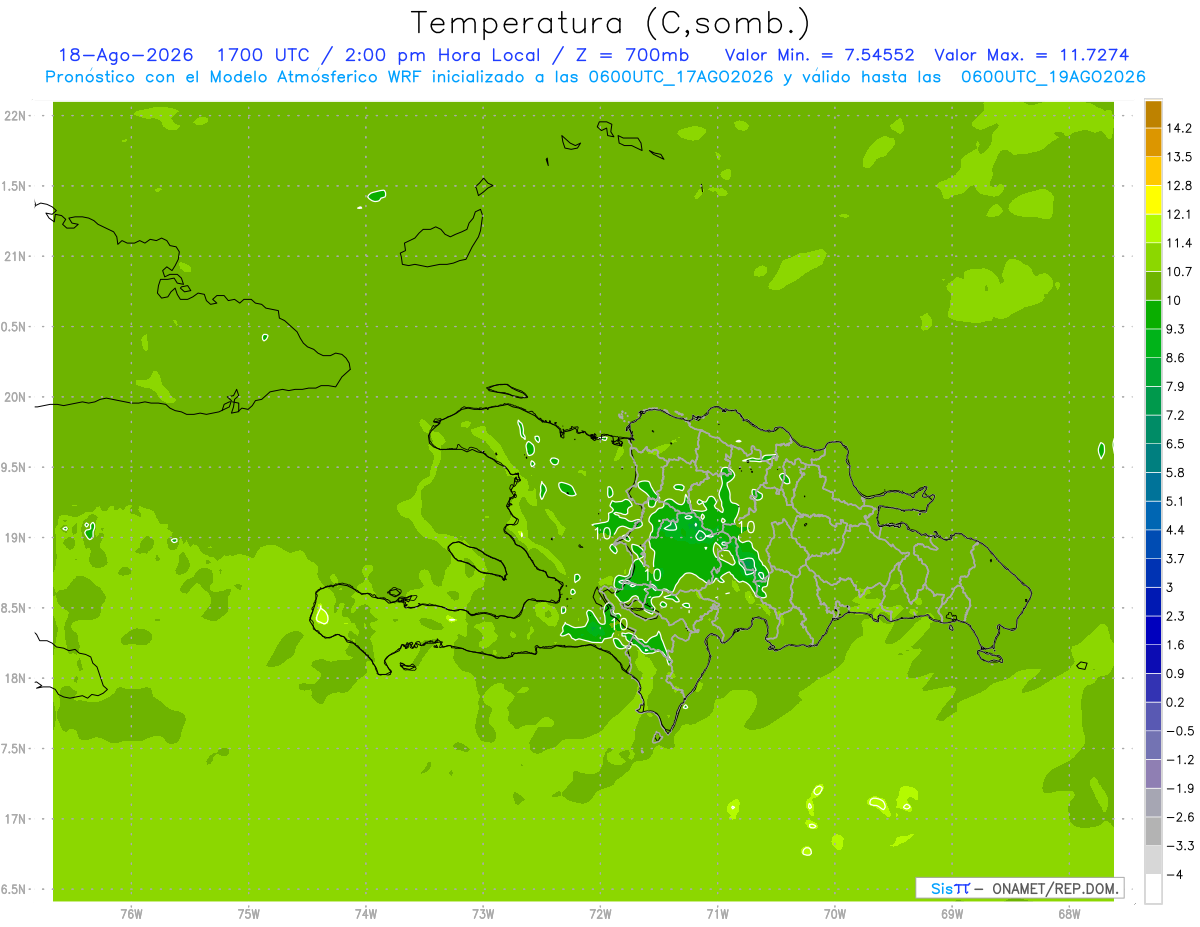Click the longitude label '71W'
The height and width of the screenshot is (927, 1200).
717,914
